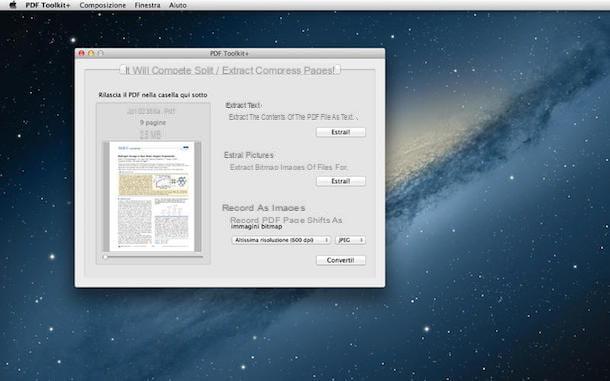Click the 'immagini bitmap' text
Viewport: 610px width, 381px height.
click(256, 226)
